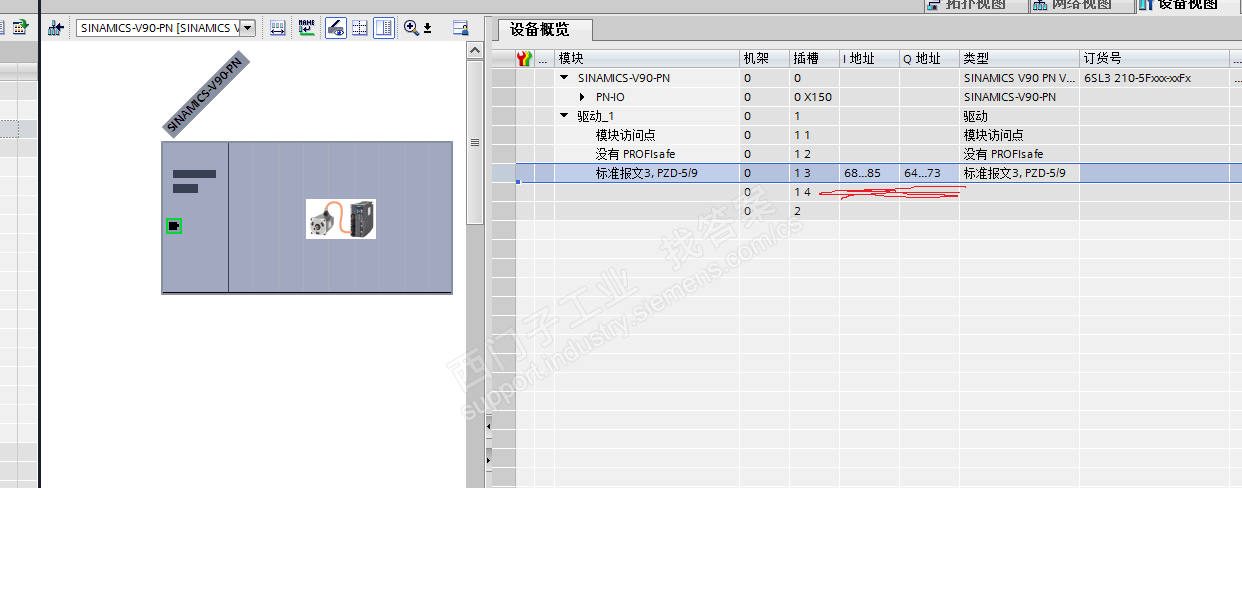Click the 类型 column header
This screenshot has width=1242, height=604.
(x=1019, y=59)
